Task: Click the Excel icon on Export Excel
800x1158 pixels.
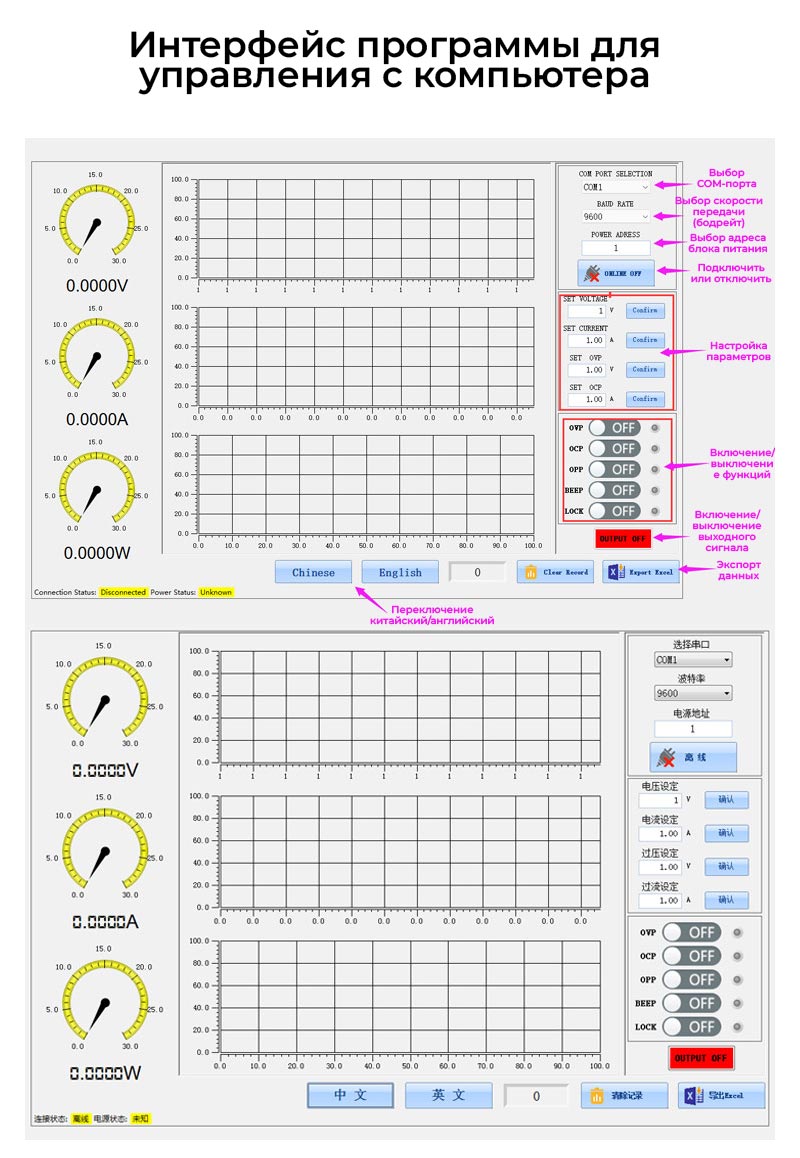Action: (x=615, y=572)
